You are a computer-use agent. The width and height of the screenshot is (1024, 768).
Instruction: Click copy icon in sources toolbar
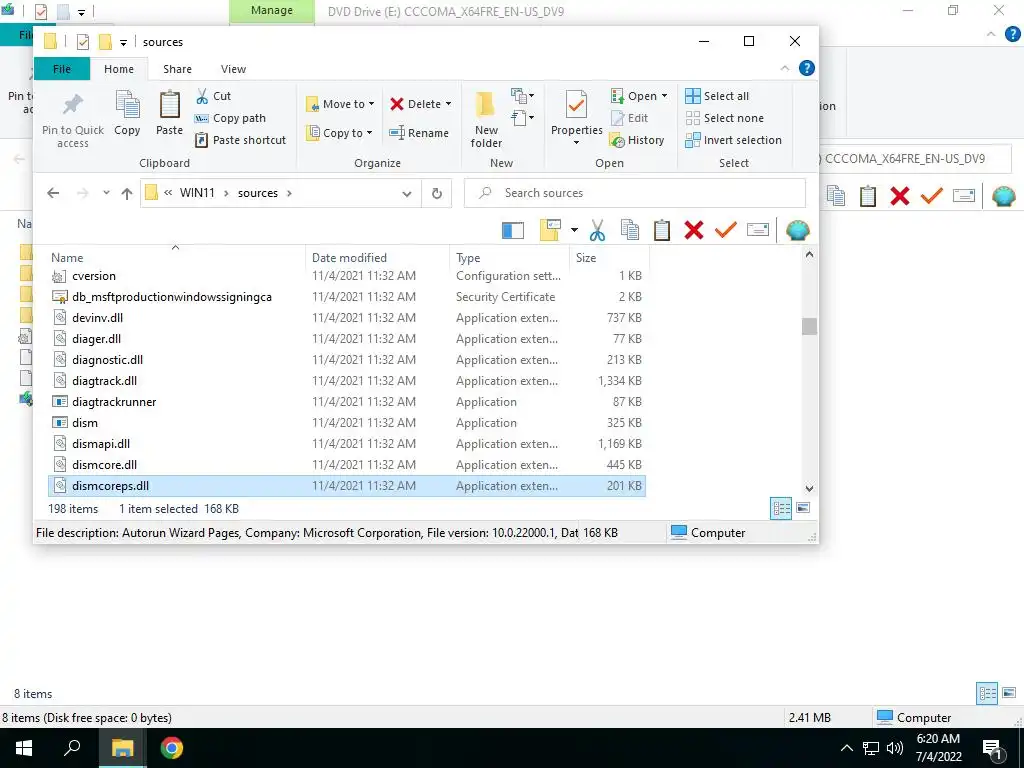click(x=630, y=230)
